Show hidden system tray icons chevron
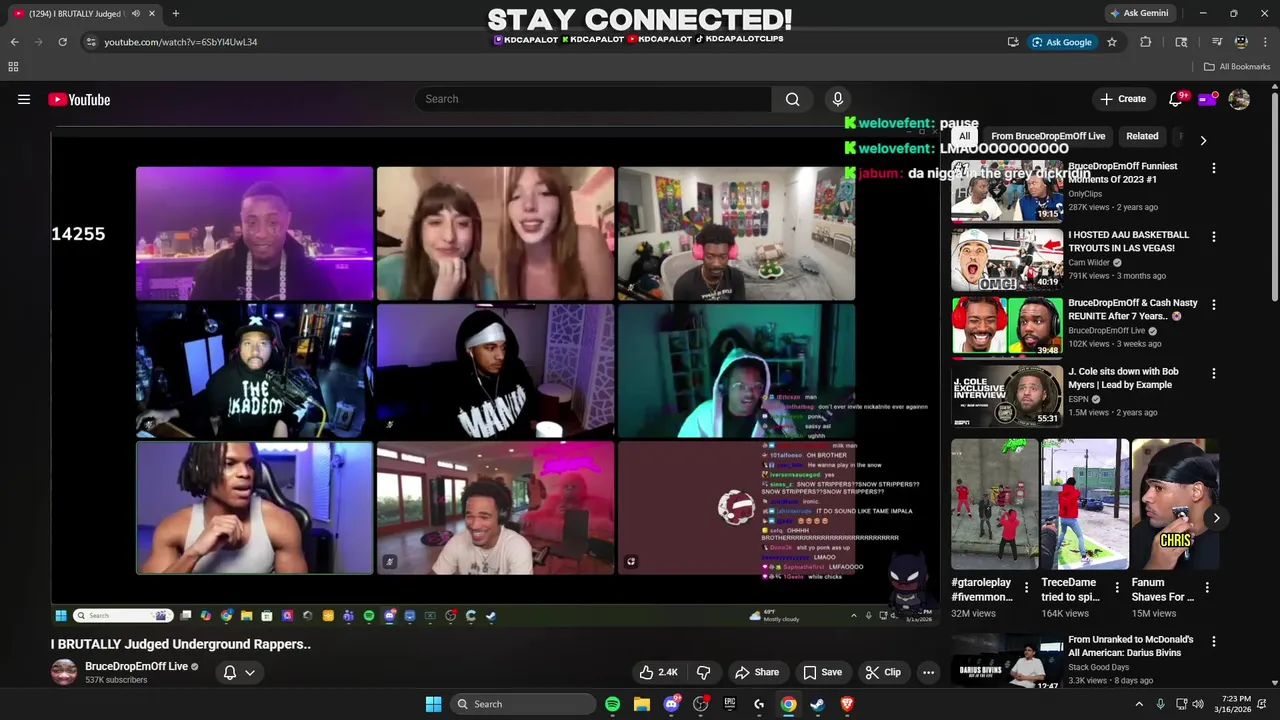This screenshot has height=720, width=1280. point(1138,704)
